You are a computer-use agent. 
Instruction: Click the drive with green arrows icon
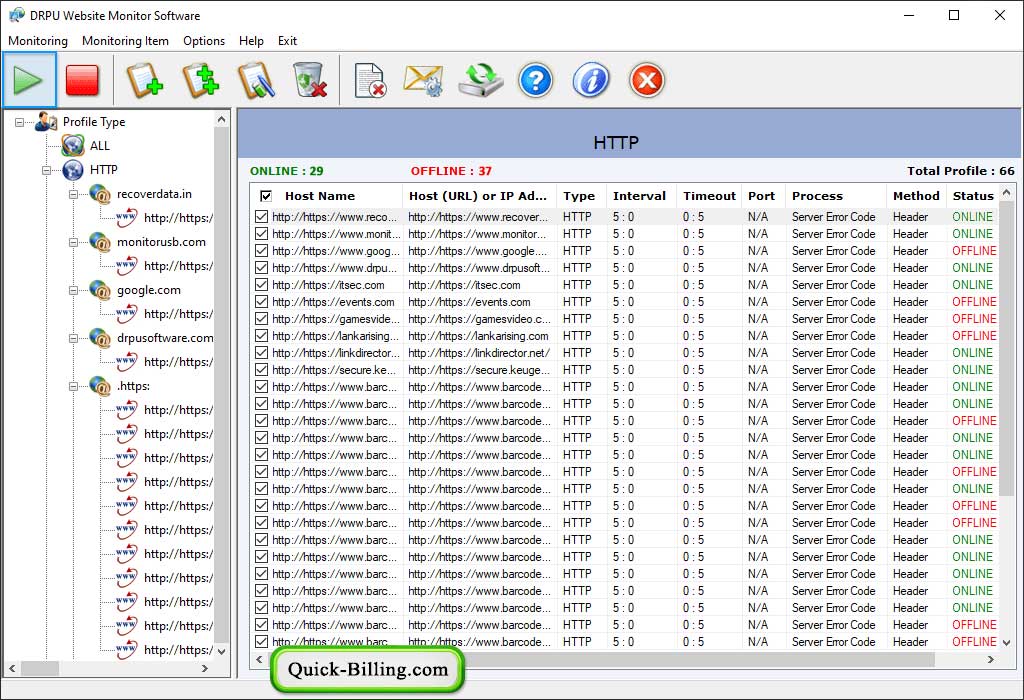(x=480, y=81)
